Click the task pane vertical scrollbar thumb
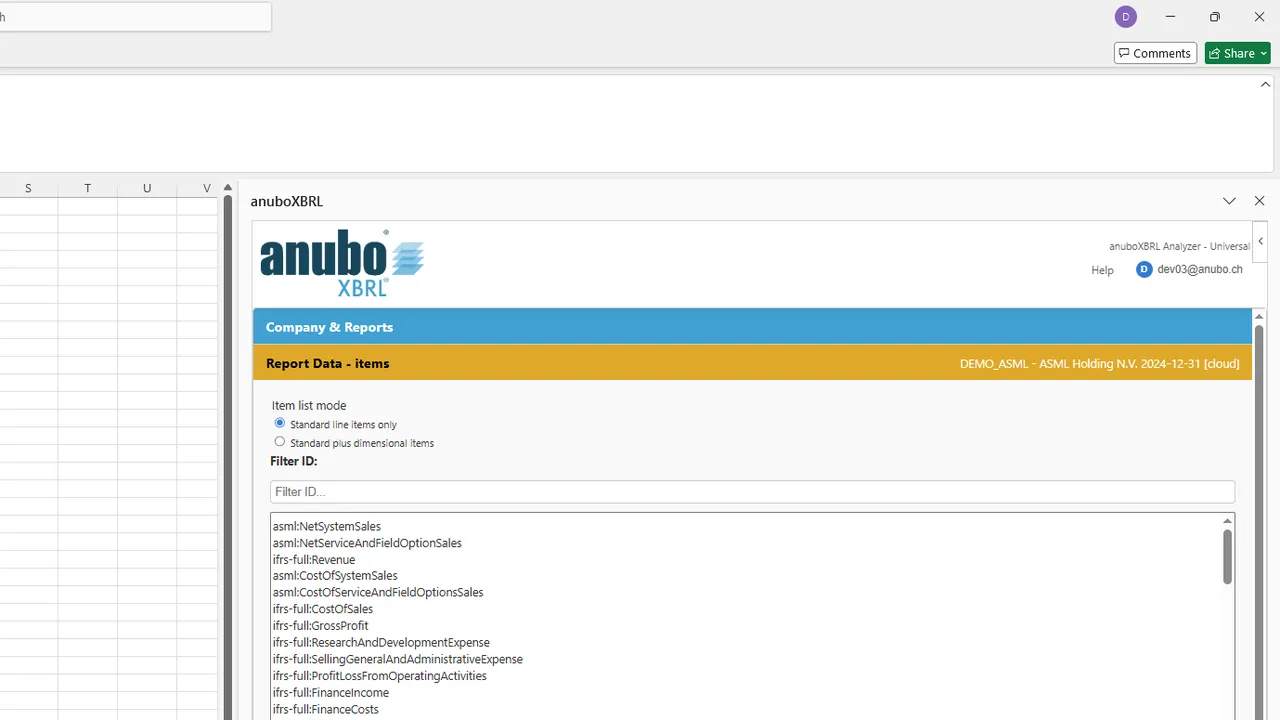This screenshot has width=1280, height=720. point(1258,520)
